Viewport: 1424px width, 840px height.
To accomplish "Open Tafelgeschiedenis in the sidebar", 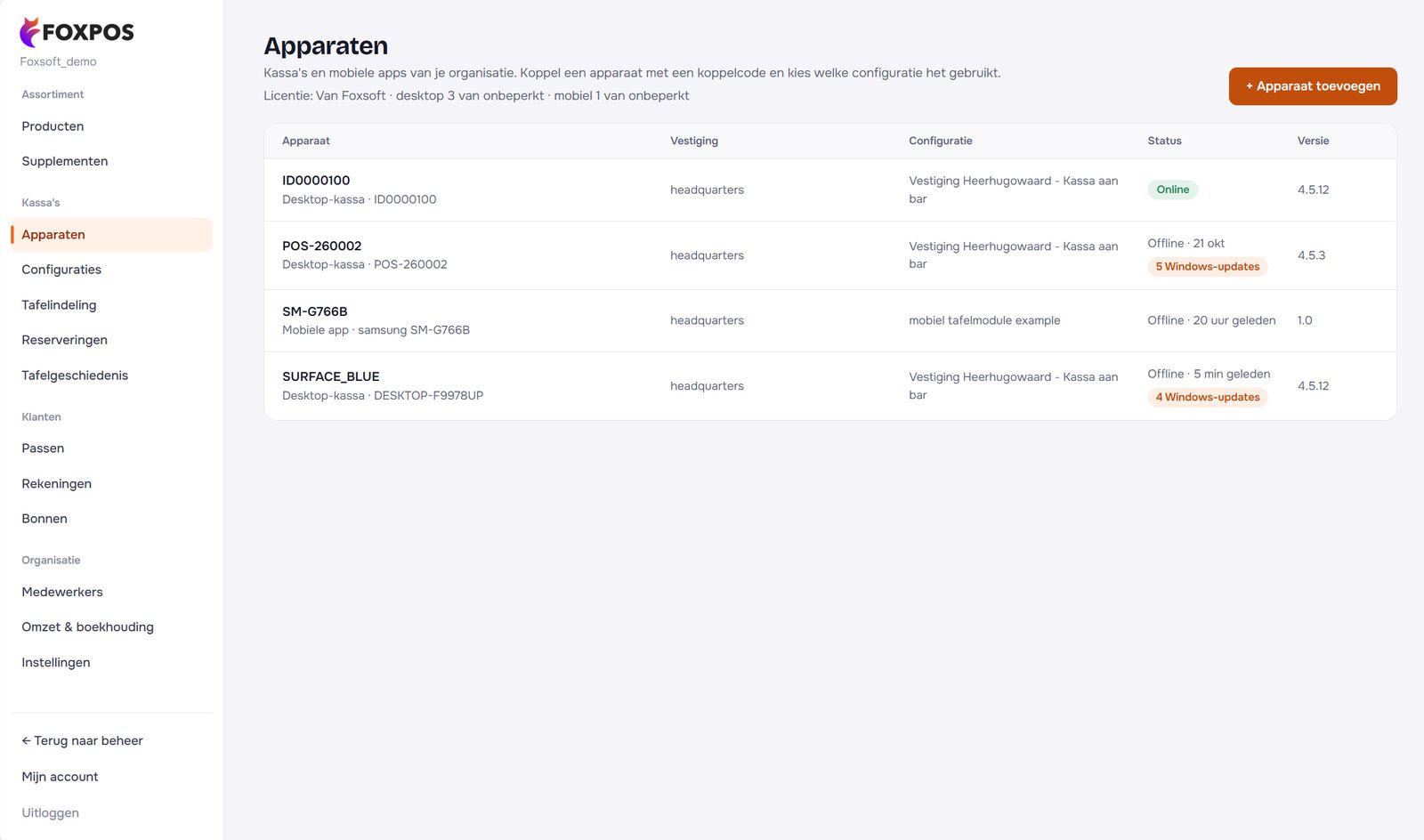I will click(x=75, y=376).
